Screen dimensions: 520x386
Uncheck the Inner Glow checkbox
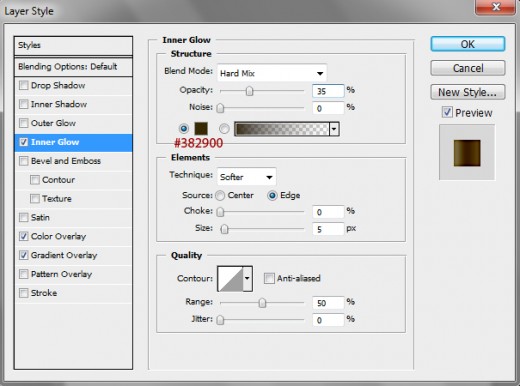click(23, 142)
